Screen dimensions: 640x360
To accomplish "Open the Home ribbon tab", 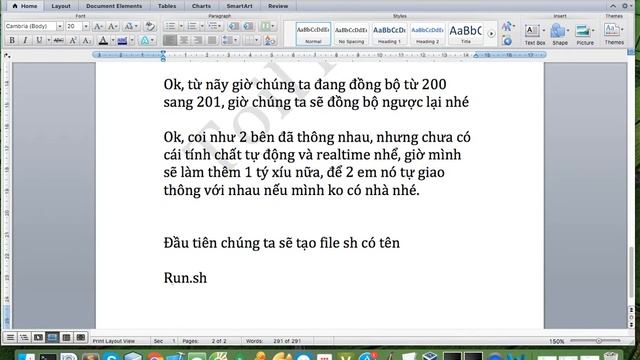I will pos(25,6).
